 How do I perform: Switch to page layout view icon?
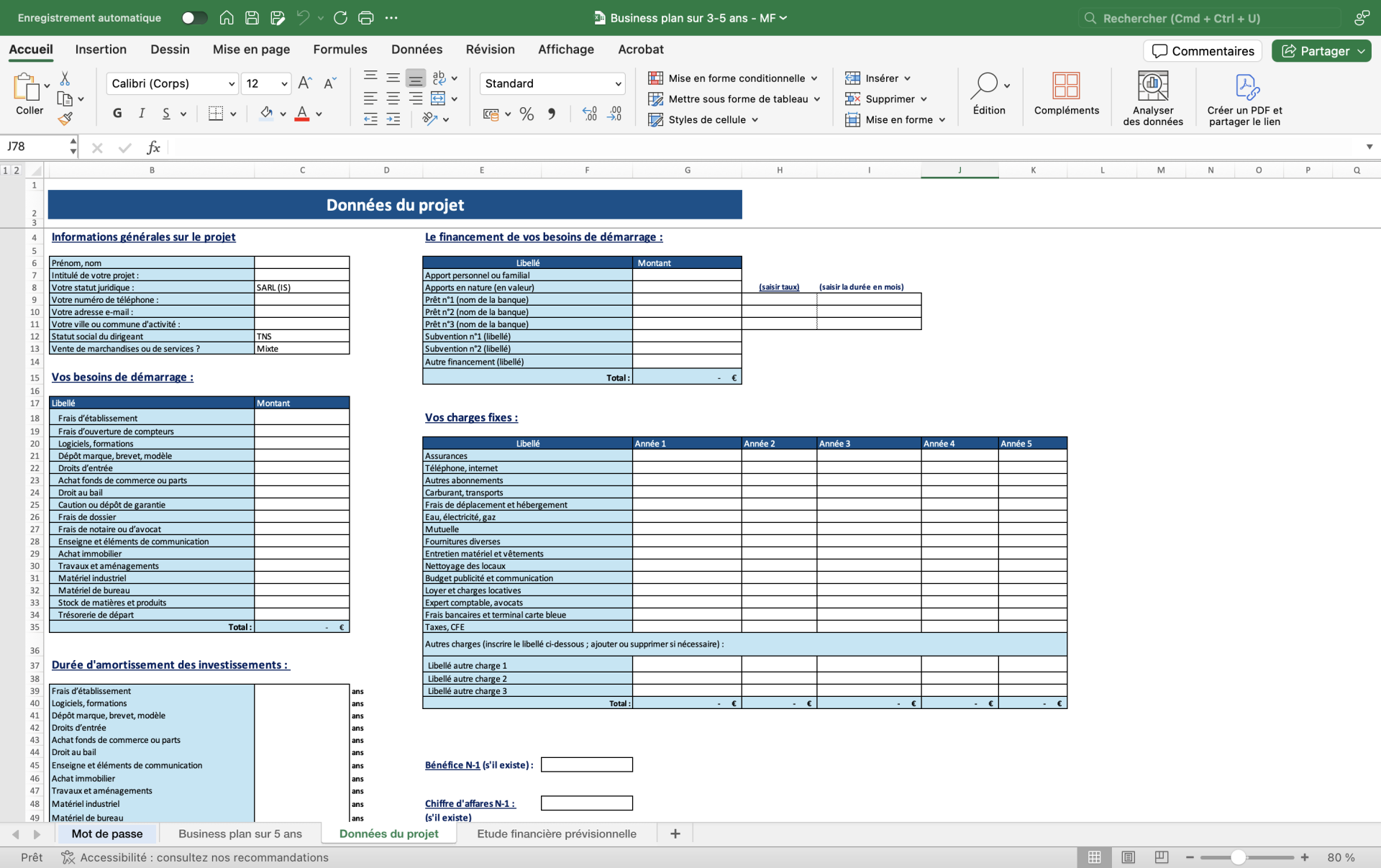pos(1128,857)
